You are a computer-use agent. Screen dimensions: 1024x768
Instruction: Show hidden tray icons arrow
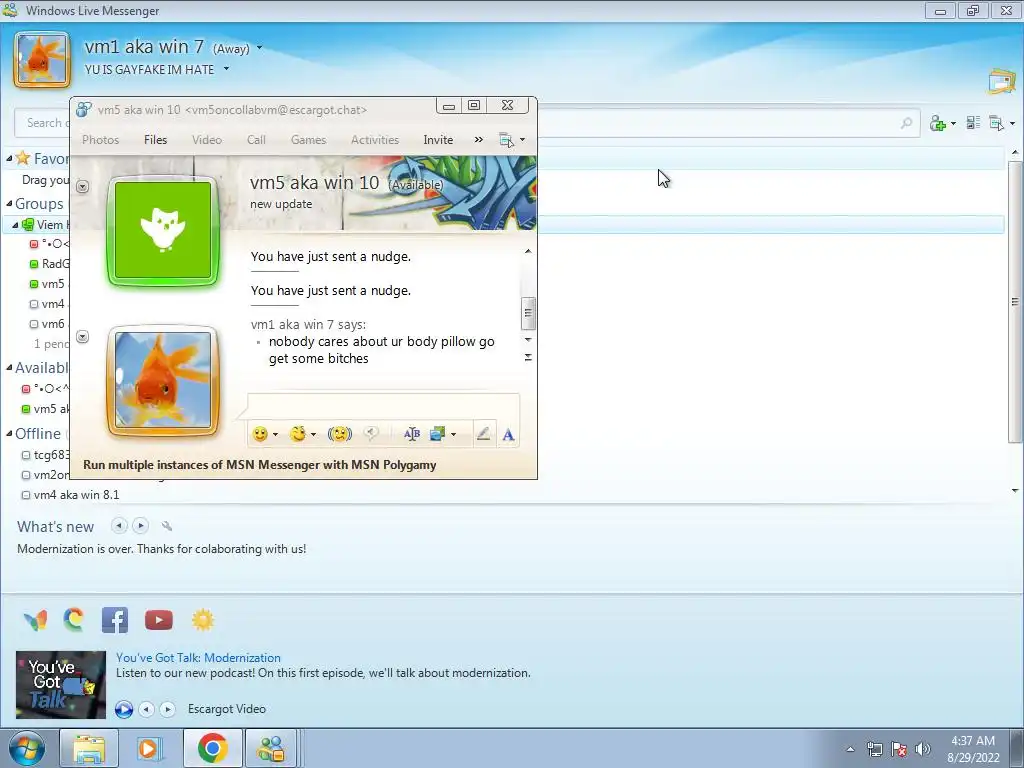point(850,749)
